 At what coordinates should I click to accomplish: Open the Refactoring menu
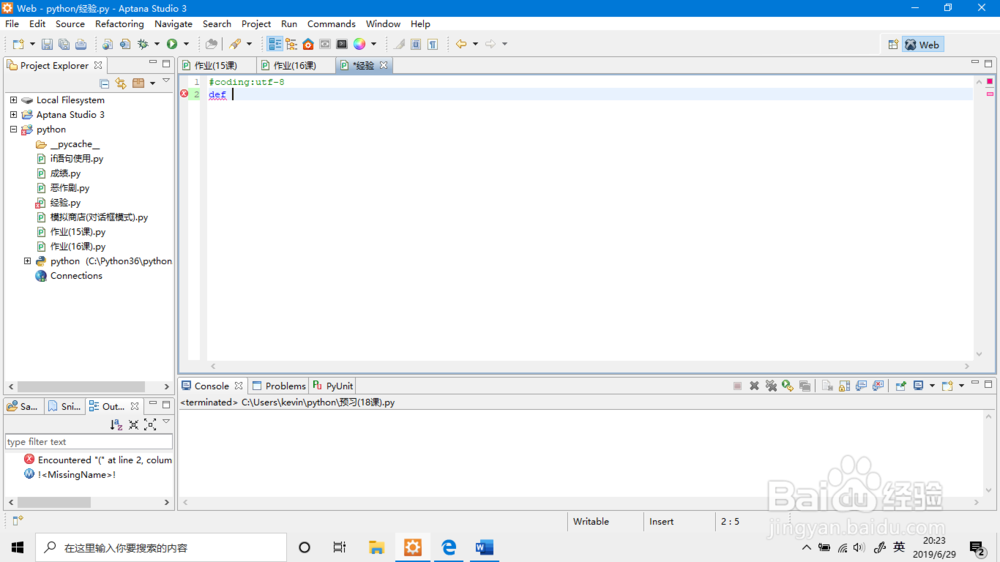click(x=119, y=24)
